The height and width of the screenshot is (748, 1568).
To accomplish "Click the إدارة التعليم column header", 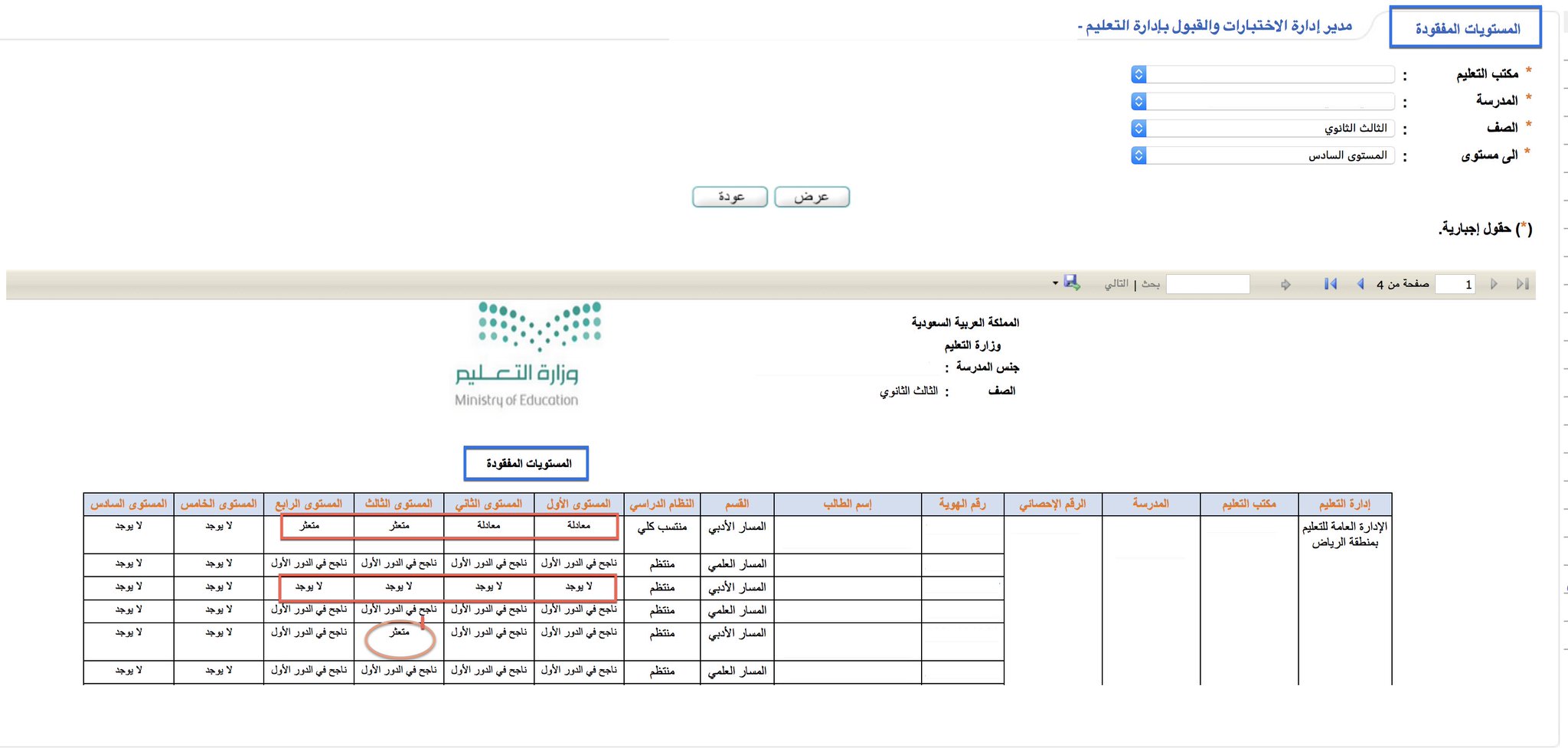I will [x=1345, y=505].
